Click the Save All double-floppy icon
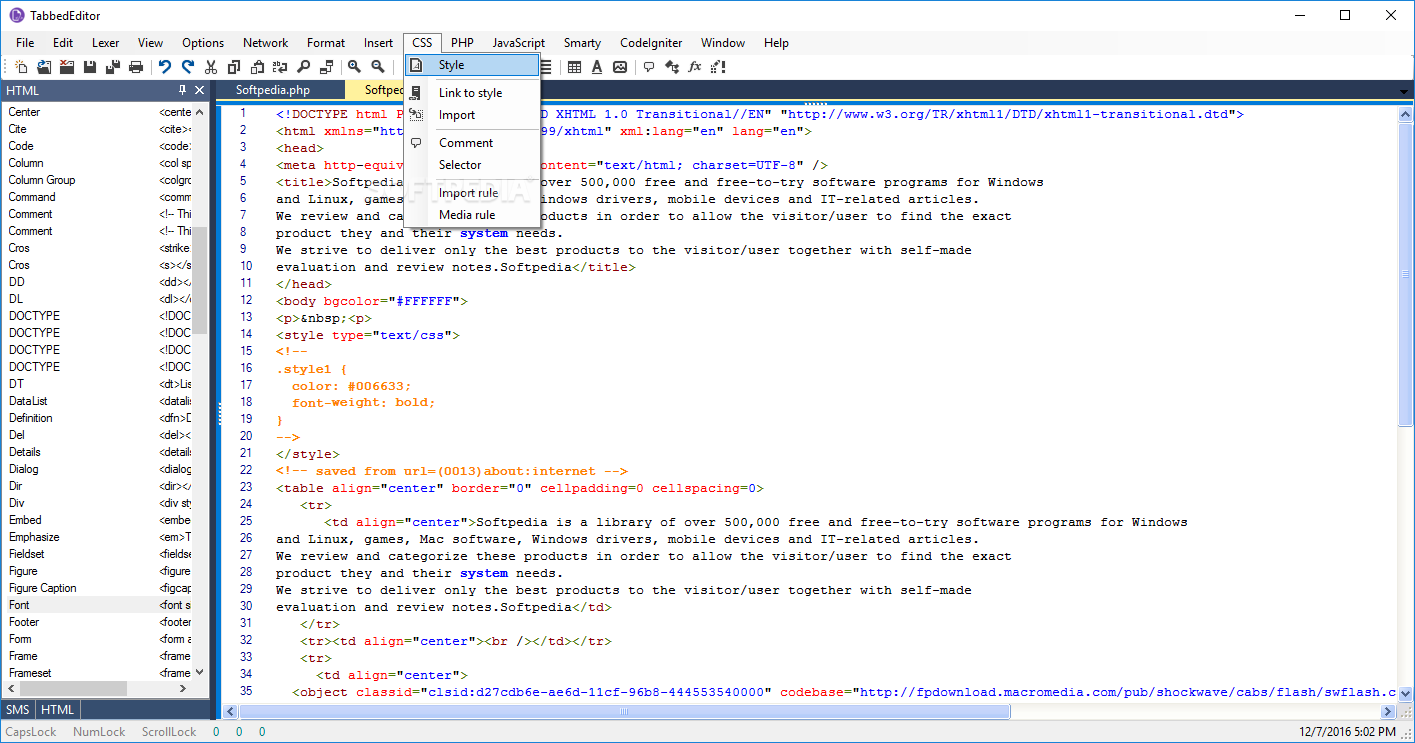 pyautogui.click(x=113, y=67)
